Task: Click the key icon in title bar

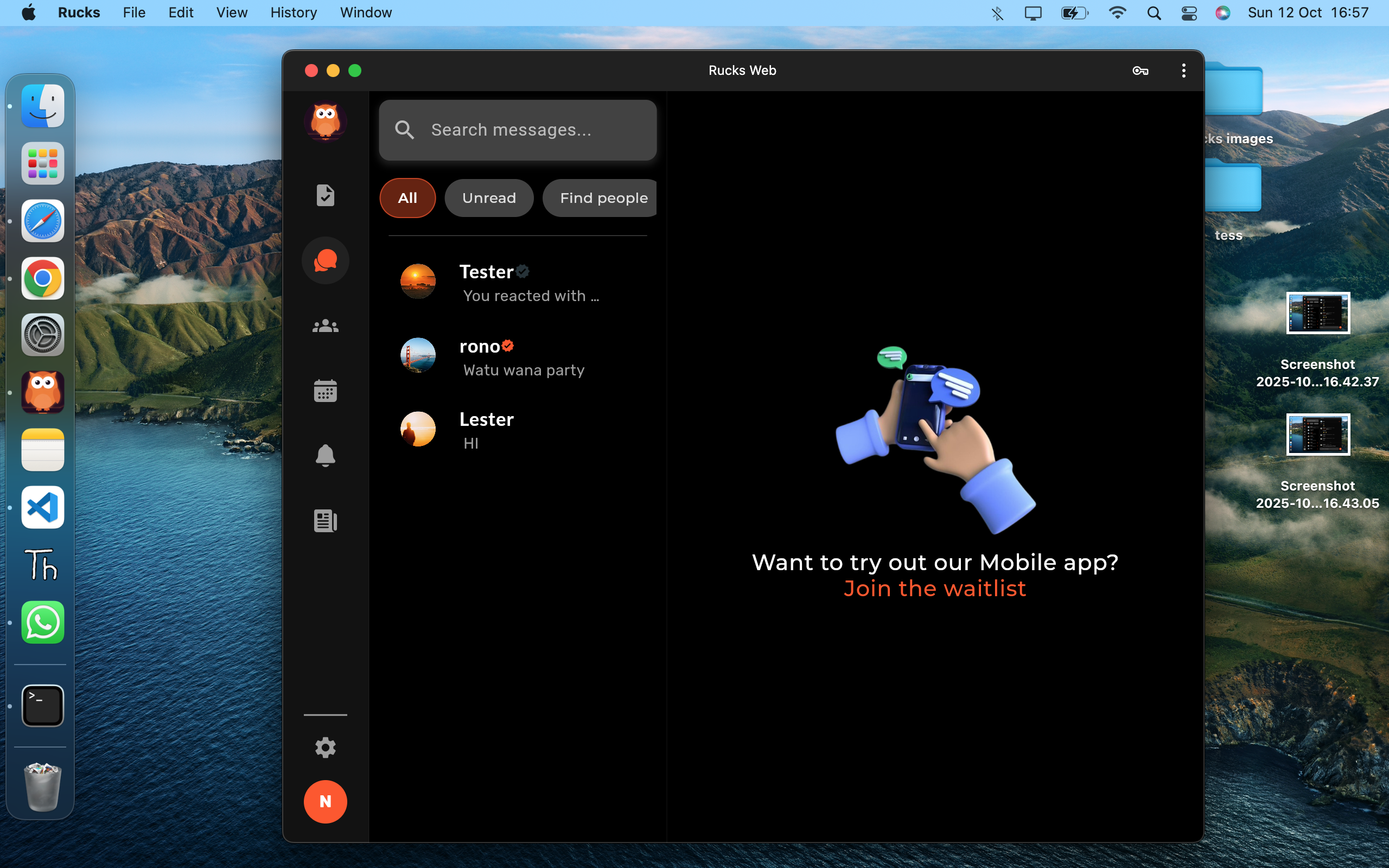Action: pyautogui.click(x=1140, y=71)
